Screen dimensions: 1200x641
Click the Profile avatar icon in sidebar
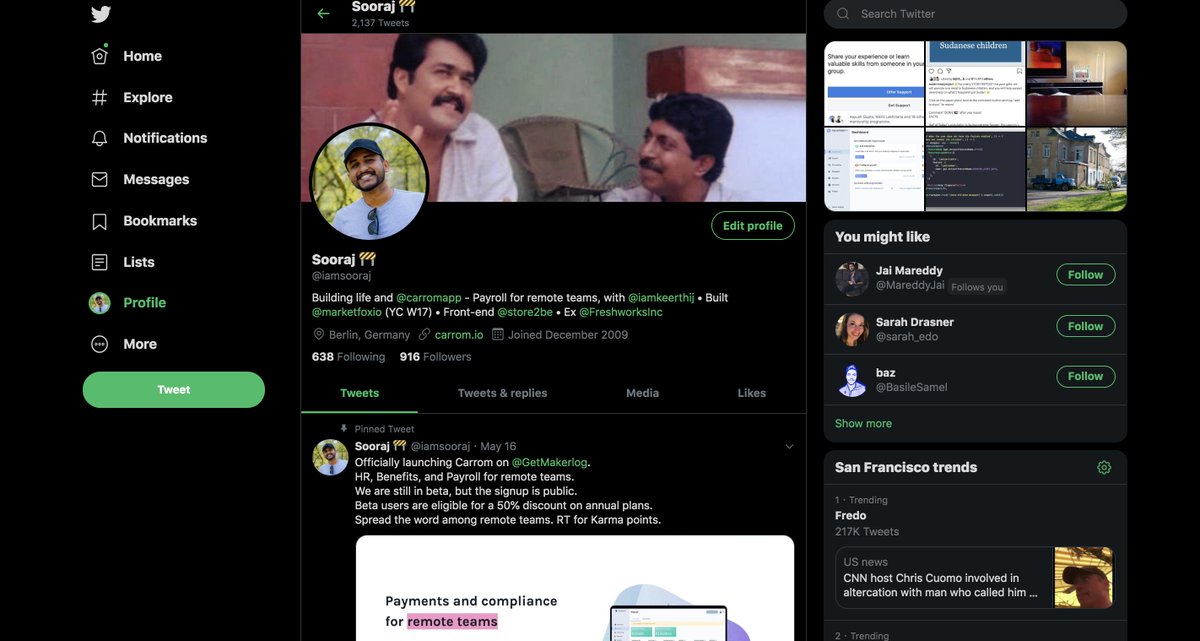99,303
